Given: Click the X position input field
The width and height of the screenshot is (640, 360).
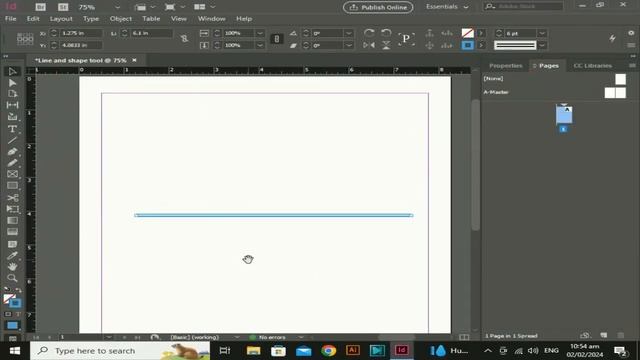Looking at the screenshot, I should pyautogui.click(x=80, y=33).
